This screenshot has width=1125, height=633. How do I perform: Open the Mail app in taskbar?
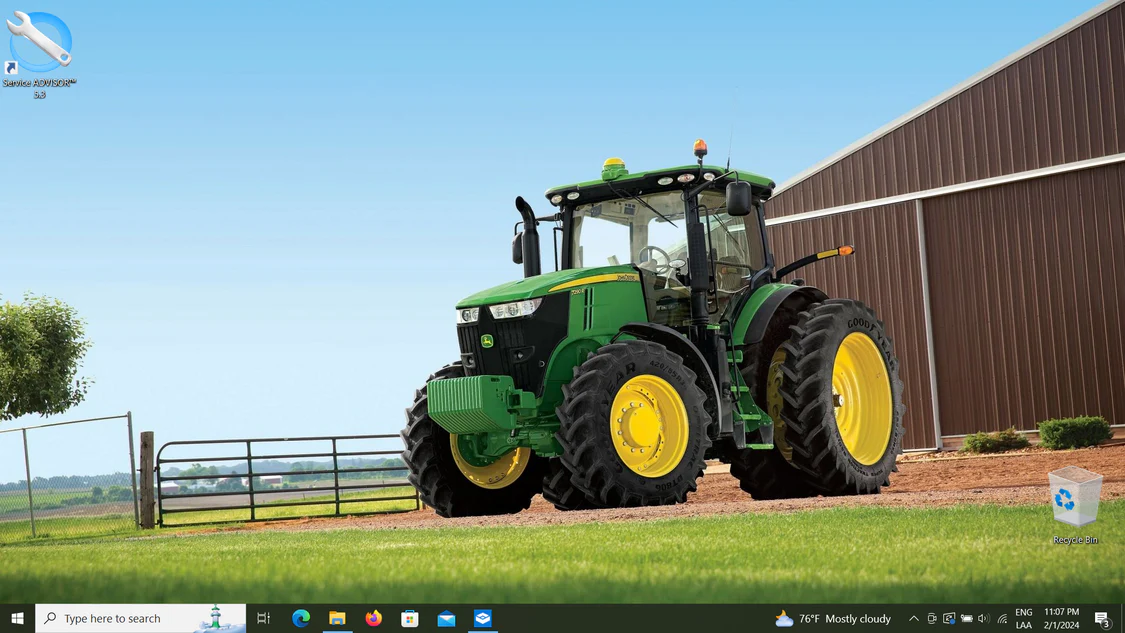446,619
